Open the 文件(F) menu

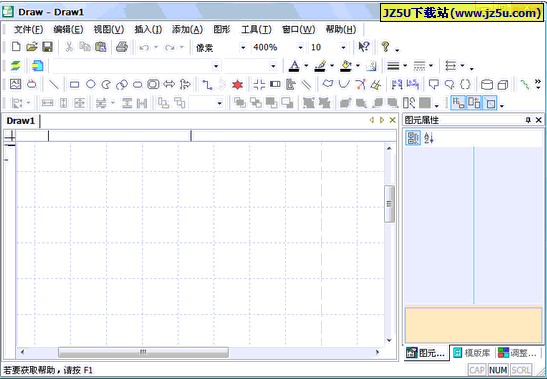(28, 29)
